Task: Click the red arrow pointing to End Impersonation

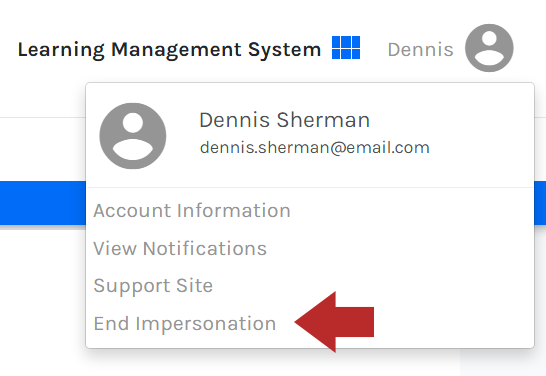Action: [x=334, y=322]
